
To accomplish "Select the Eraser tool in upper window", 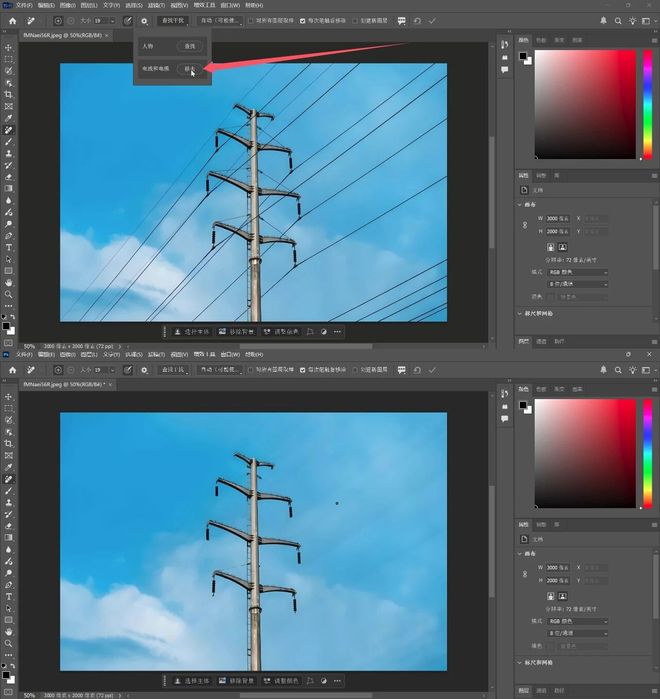I will pyautogui.click(x=8, y=177).
